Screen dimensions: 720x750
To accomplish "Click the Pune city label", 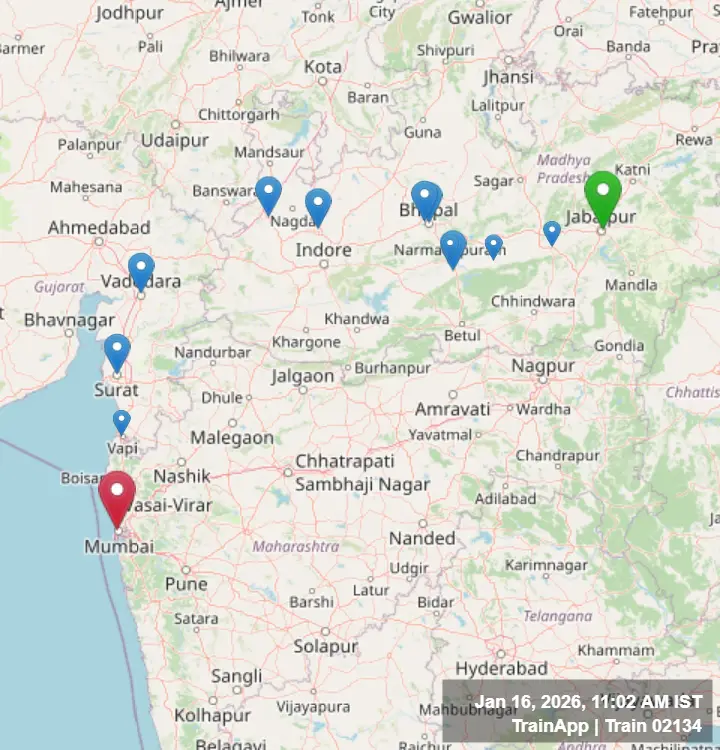I will [186, 584].
